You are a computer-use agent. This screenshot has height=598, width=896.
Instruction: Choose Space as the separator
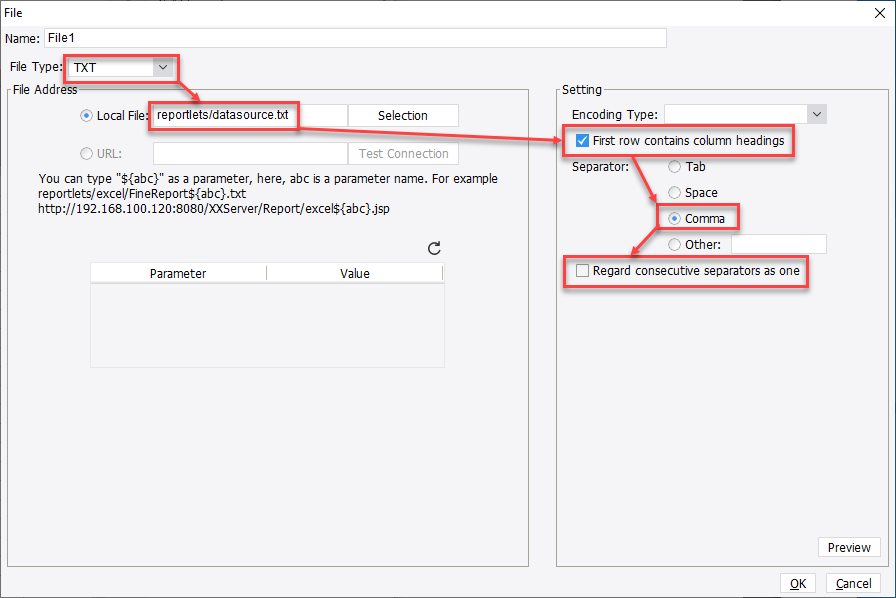675,192
